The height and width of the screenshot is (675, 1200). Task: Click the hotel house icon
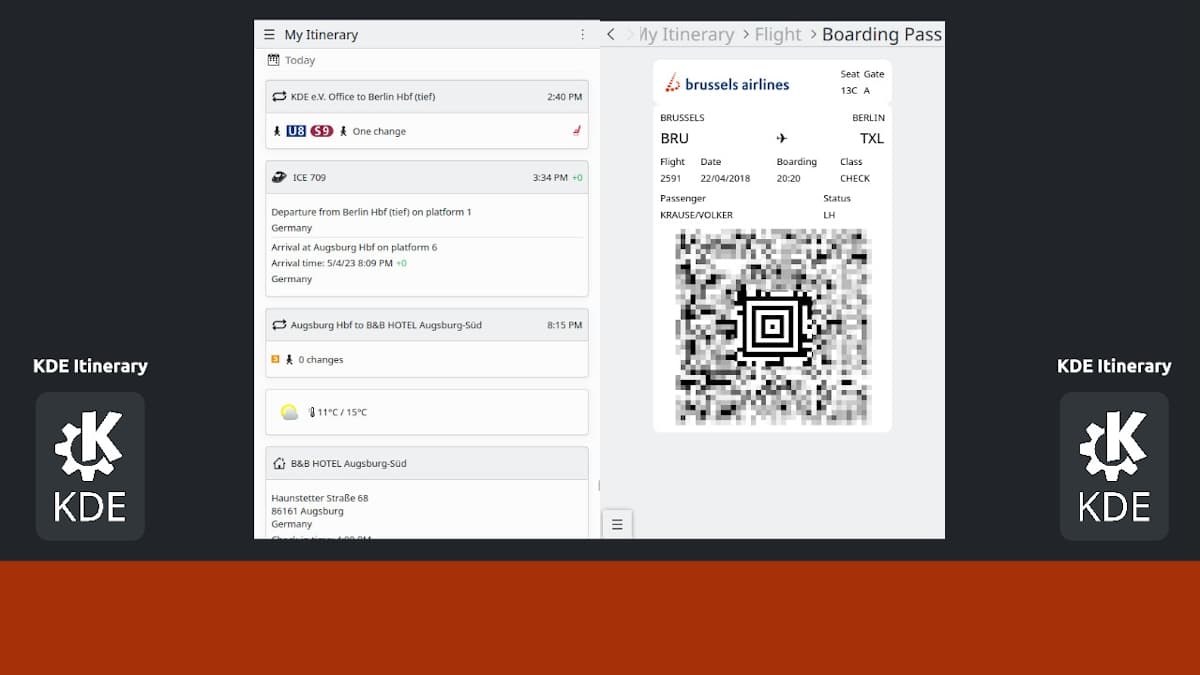point(279,464)
